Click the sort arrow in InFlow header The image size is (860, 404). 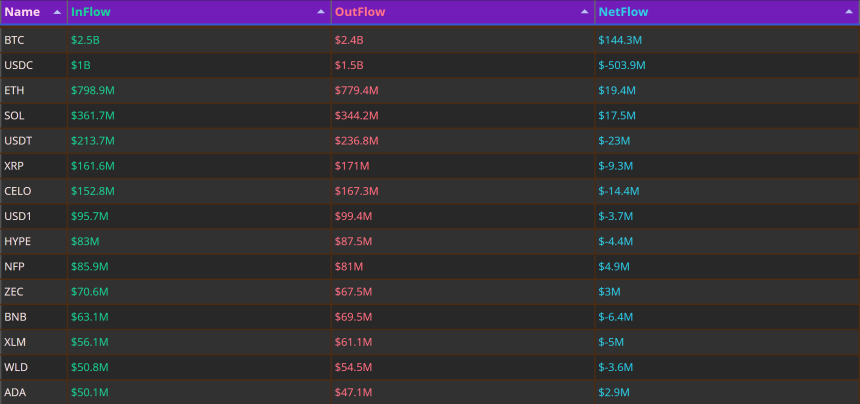coord(321,12)
